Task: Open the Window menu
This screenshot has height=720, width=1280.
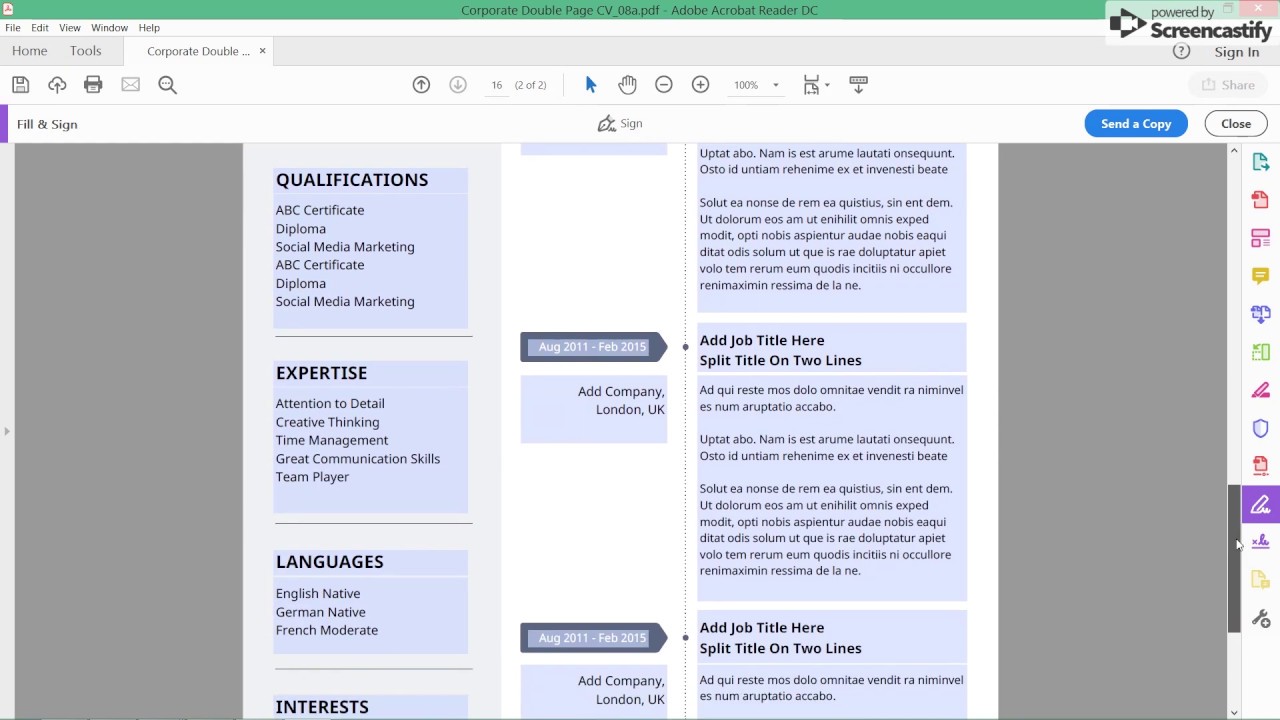Action: click(109, 28)
